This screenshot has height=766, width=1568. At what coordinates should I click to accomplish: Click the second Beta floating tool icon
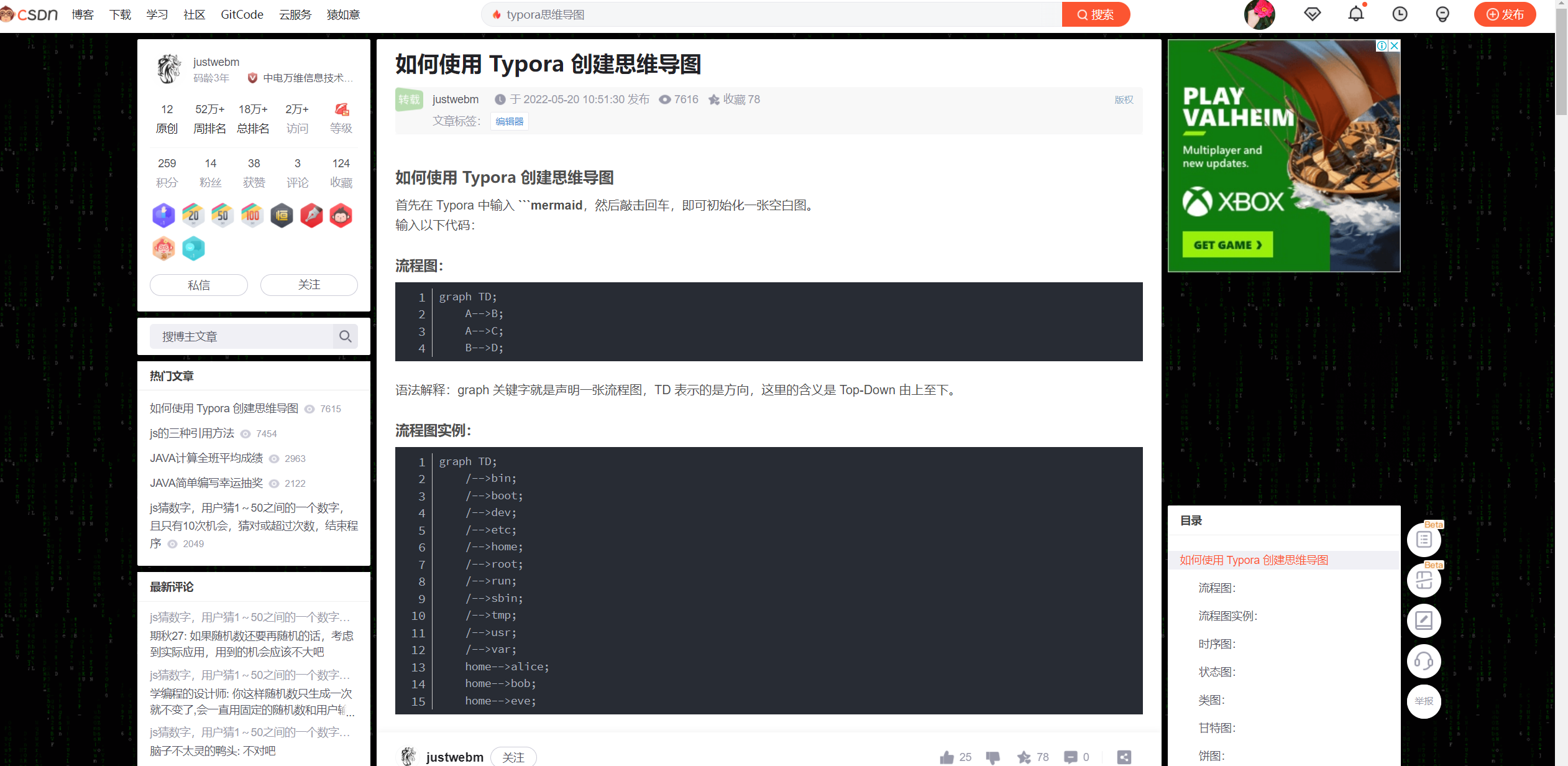[1424, 580]
